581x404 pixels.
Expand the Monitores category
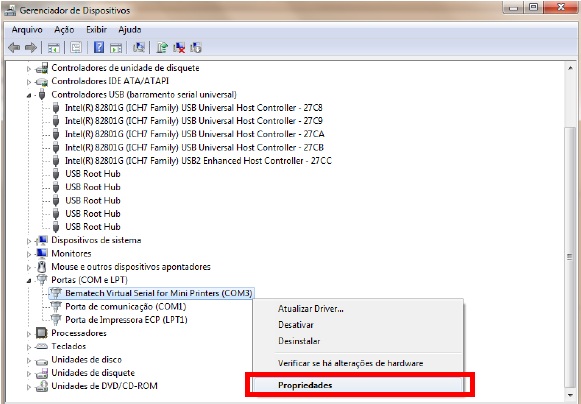click(x=29, y=254)
